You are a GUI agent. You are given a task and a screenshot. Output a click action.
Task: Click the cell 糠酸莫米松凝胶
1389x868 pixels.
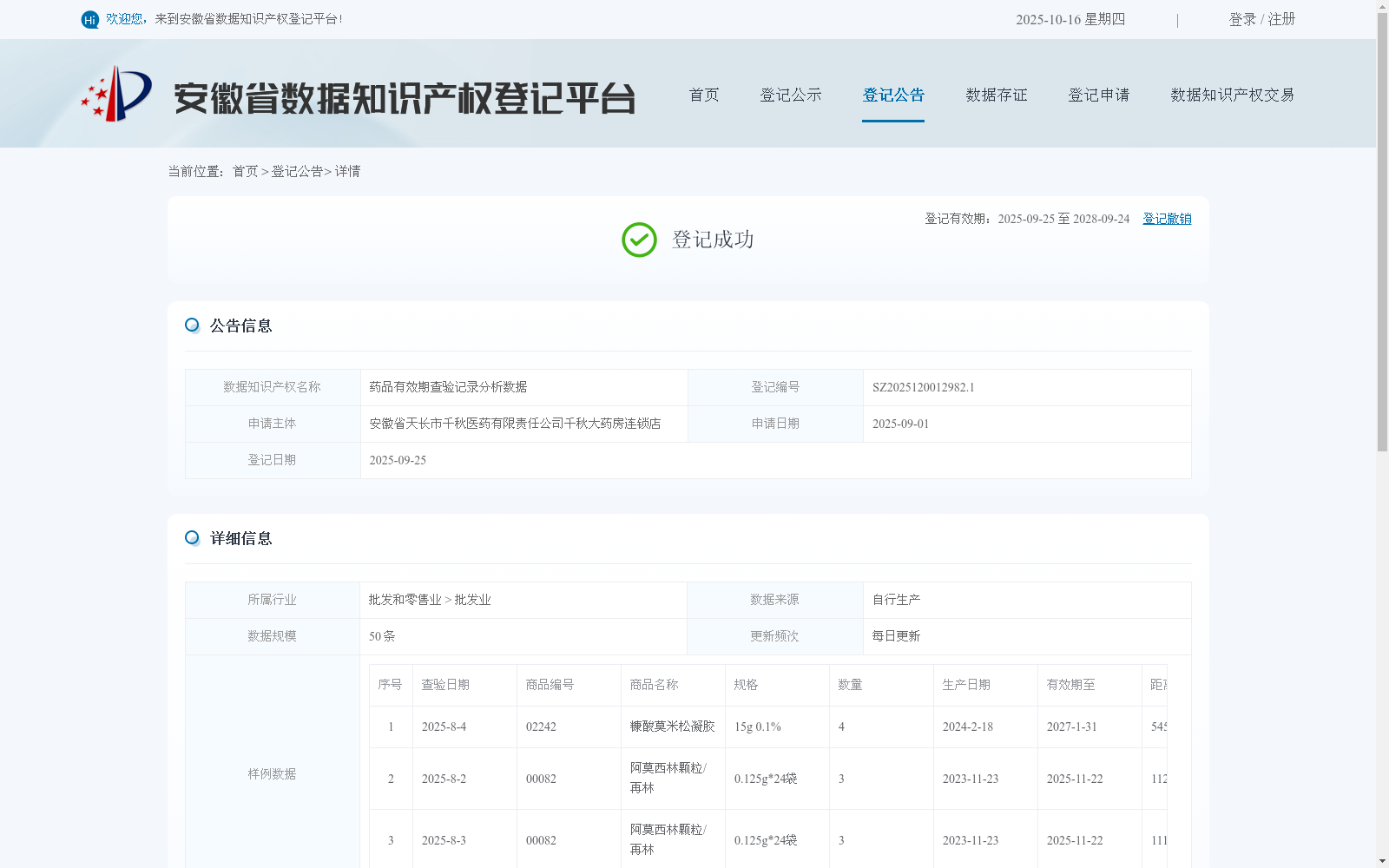point(673,727)
